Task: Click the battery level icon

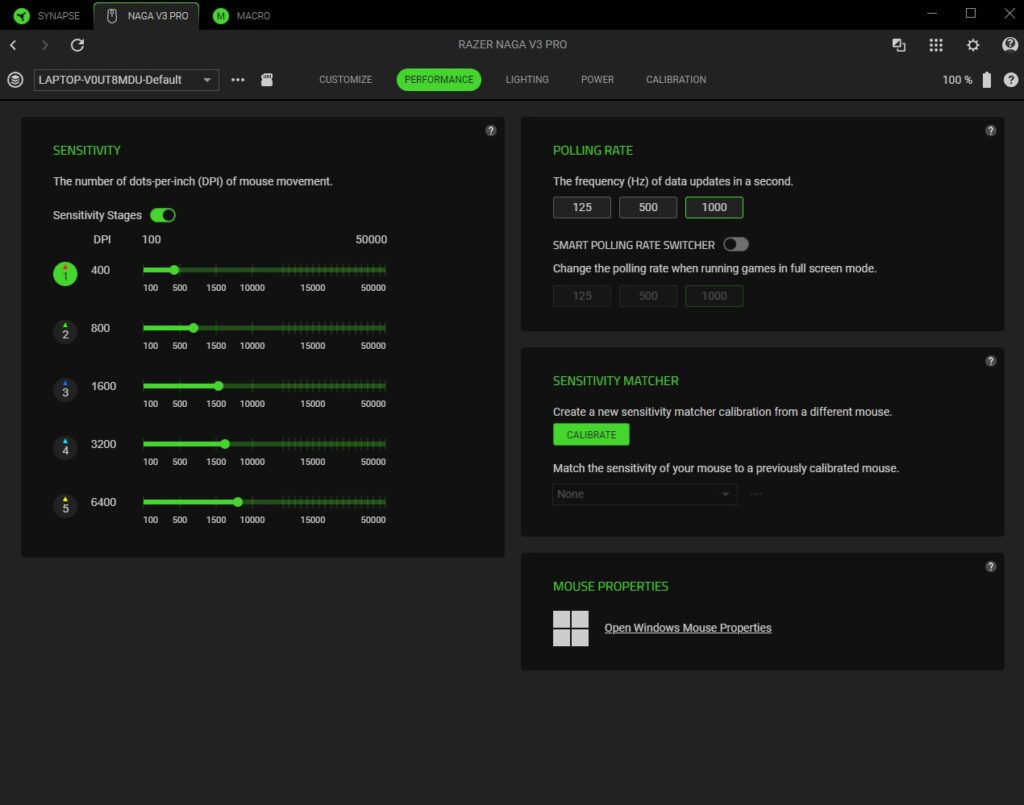Action: click(x=987, y=80)
